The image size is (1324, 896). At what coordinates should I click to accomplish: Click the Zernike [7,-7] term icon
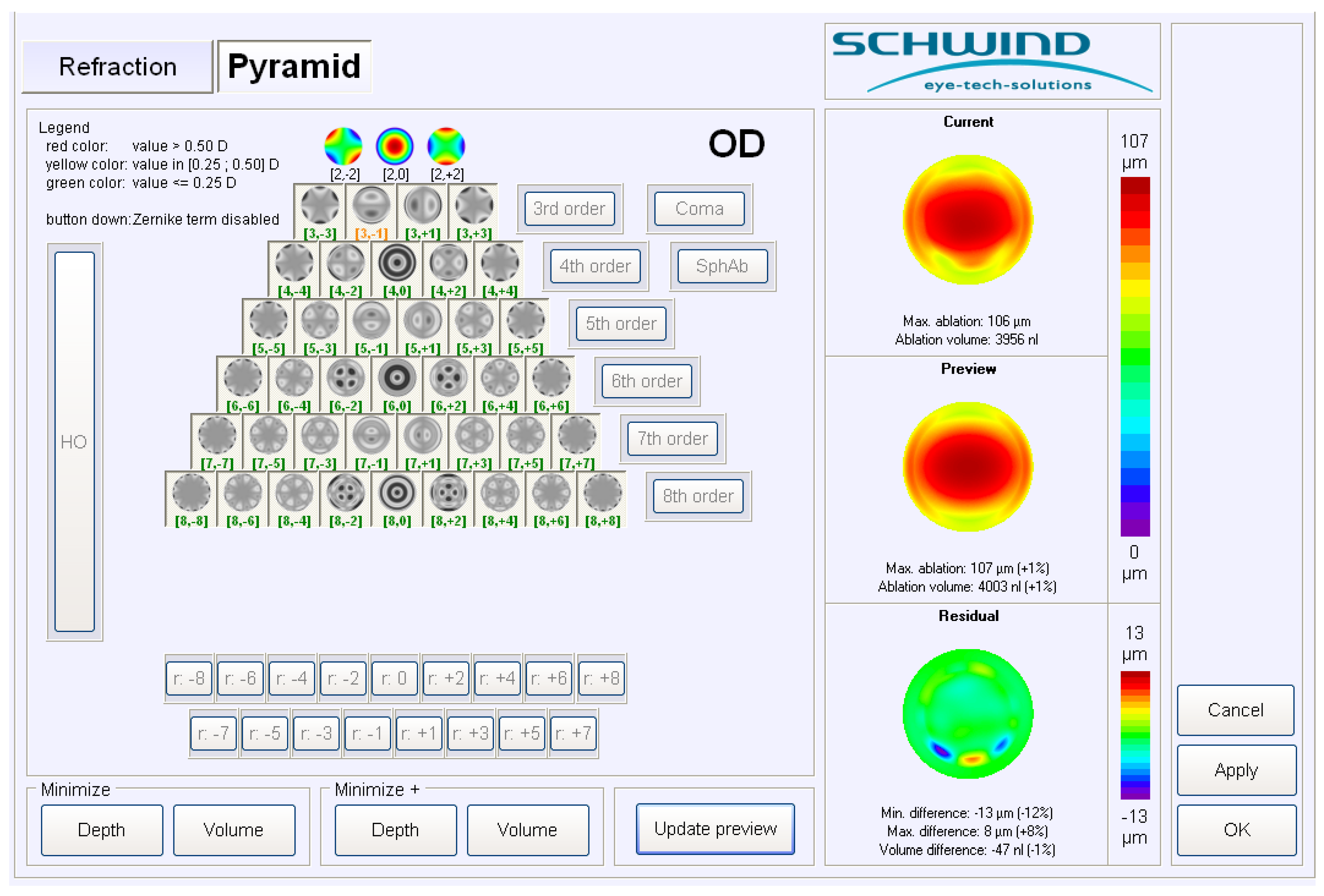tap(217, 435)
